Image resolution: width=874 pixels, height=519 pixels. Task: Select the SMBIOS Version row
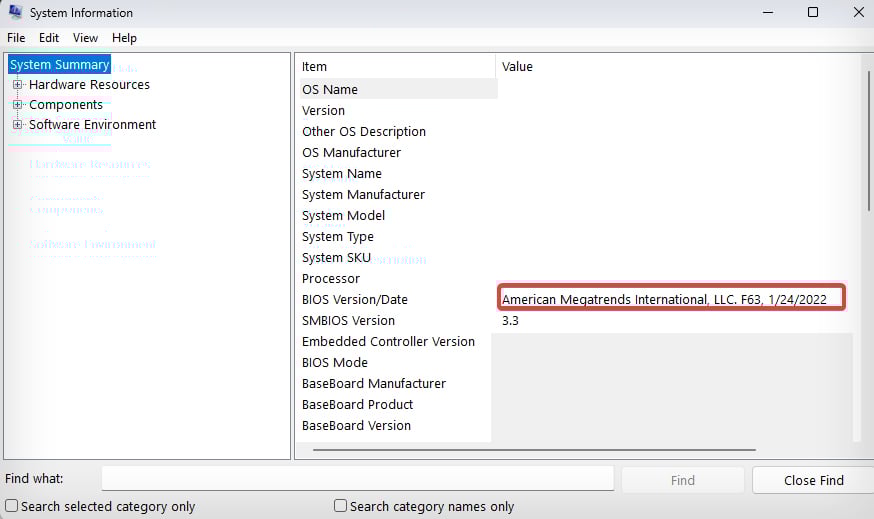click(348, 321)
